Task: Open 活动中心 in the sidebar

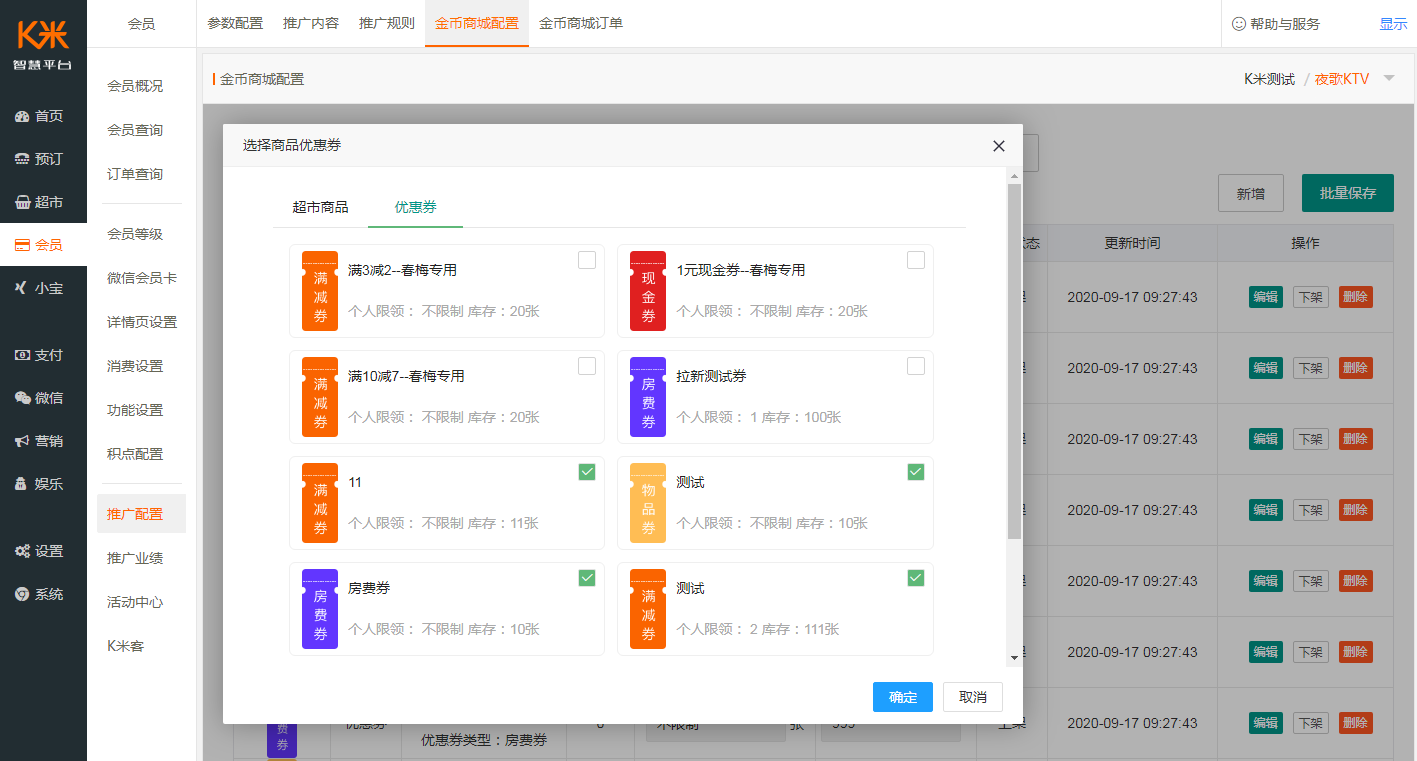Action: 135,602
